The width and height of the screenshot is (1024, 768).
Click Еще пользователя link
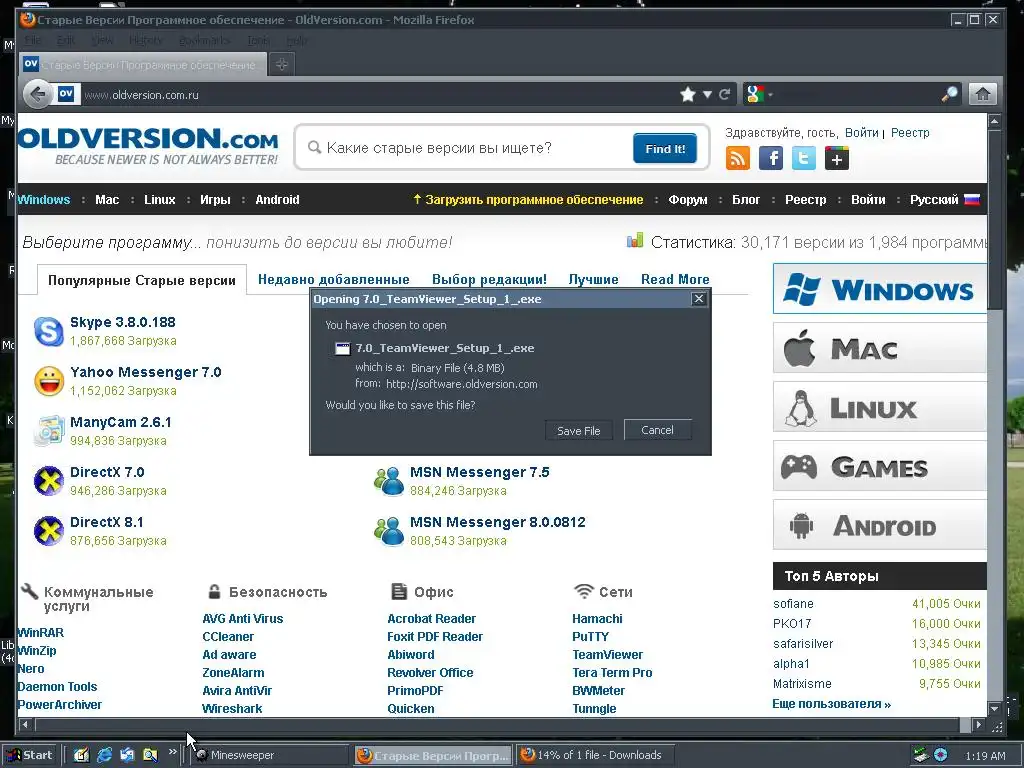831,704
